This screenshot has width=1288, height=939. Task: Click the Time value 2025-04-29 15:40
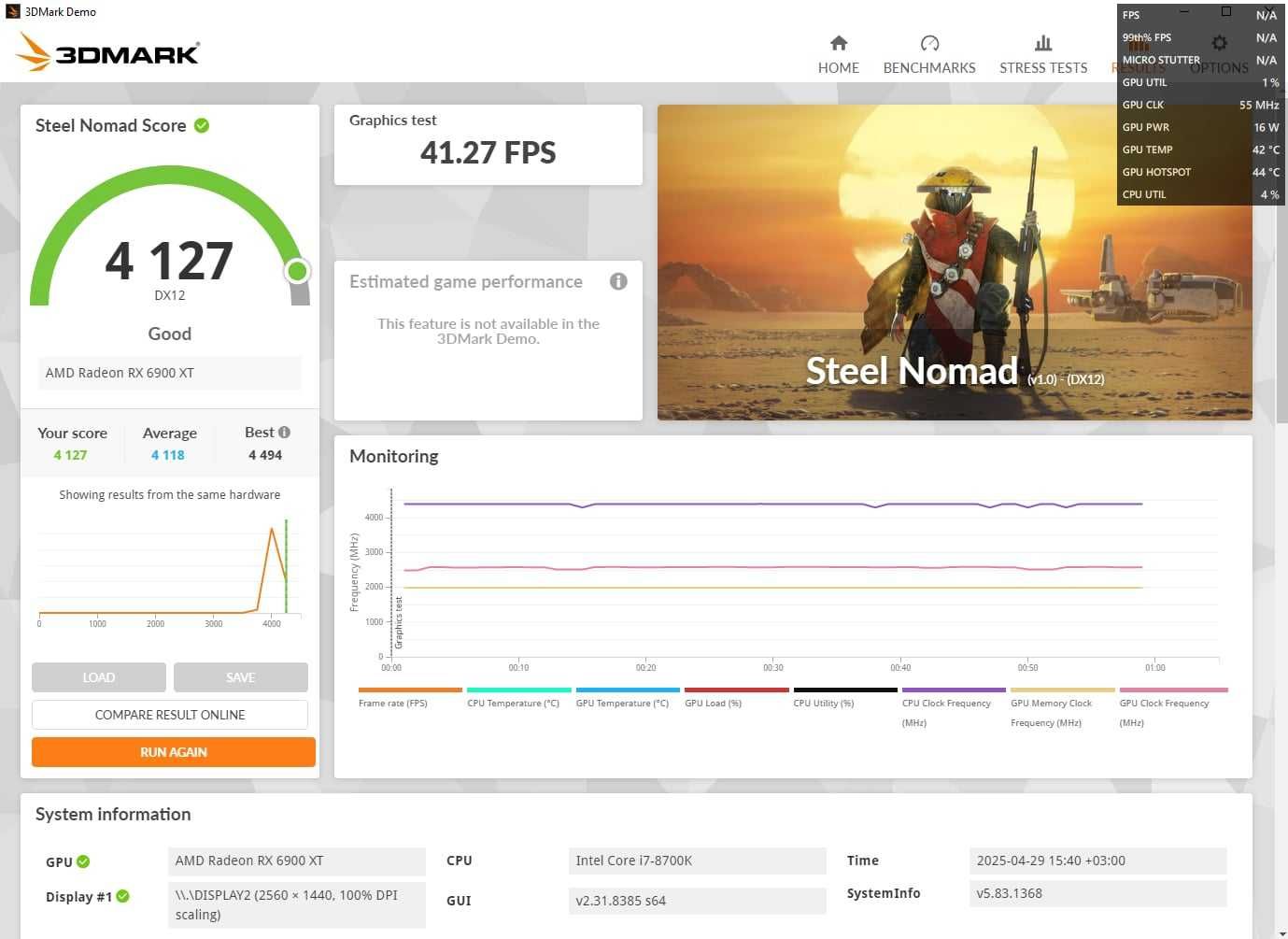point(1097,861)
